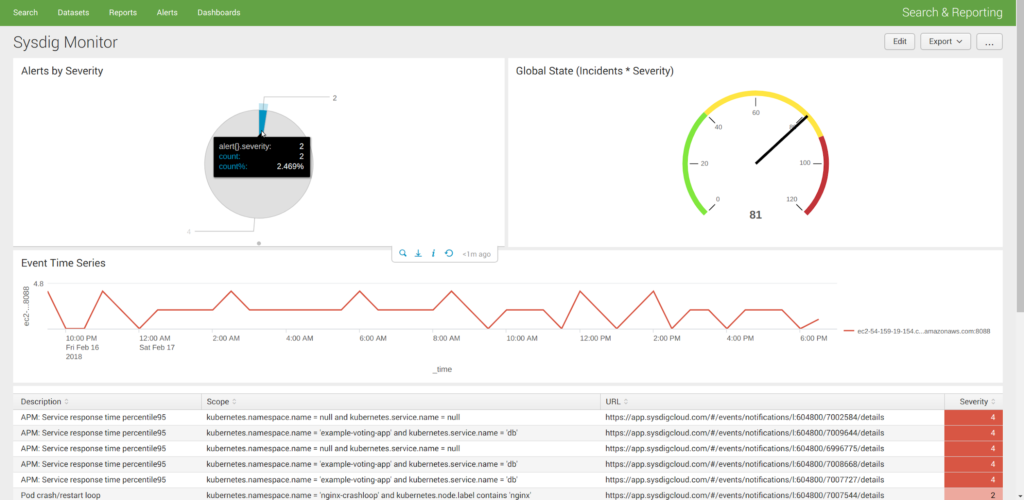Click the 12:00 PM time axis label
The image size is (1024, 500).
point(596,338)
